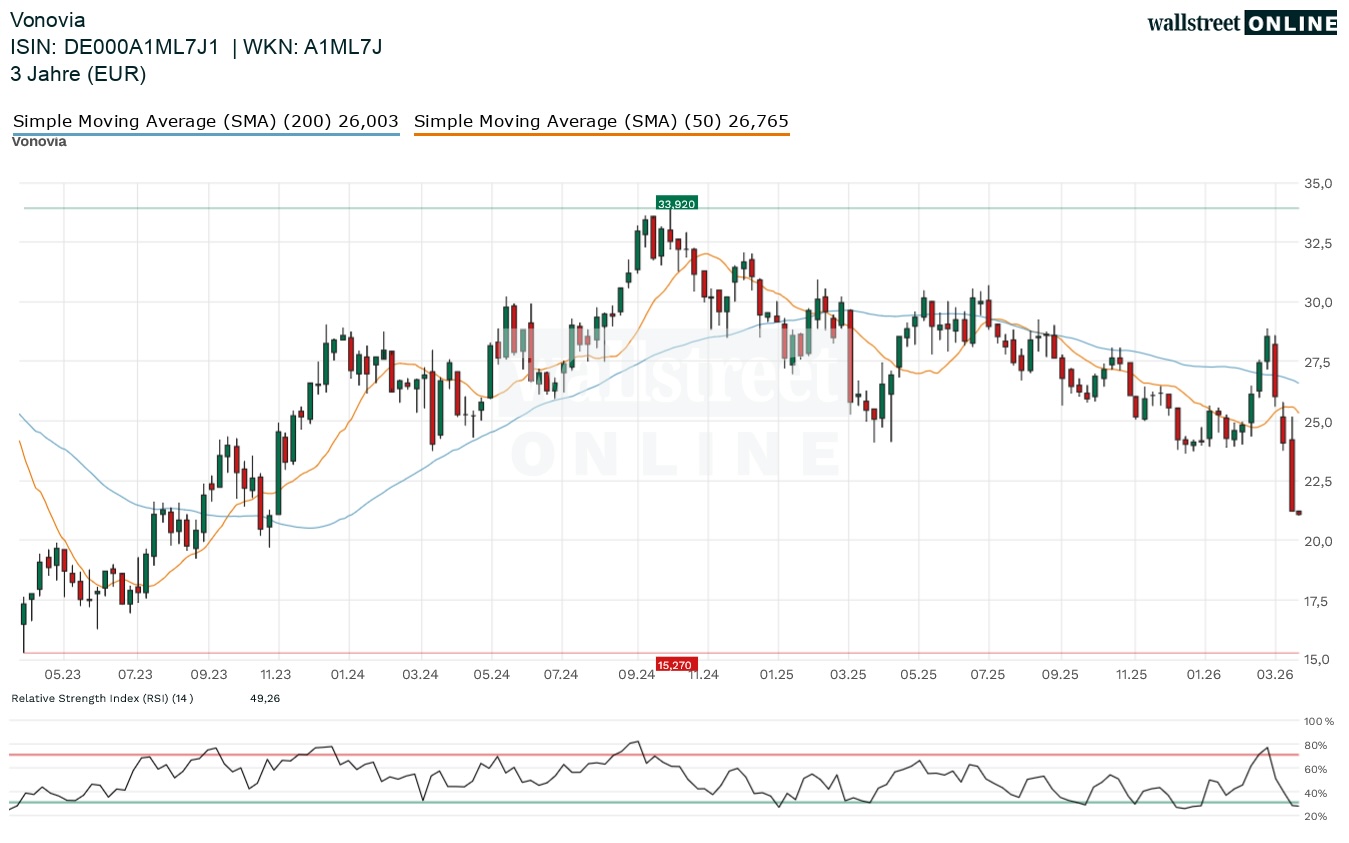This screenshot has width=1349, height=843.
Task: Click the 09.24 date on the x-axis
Action: (636, 675)
